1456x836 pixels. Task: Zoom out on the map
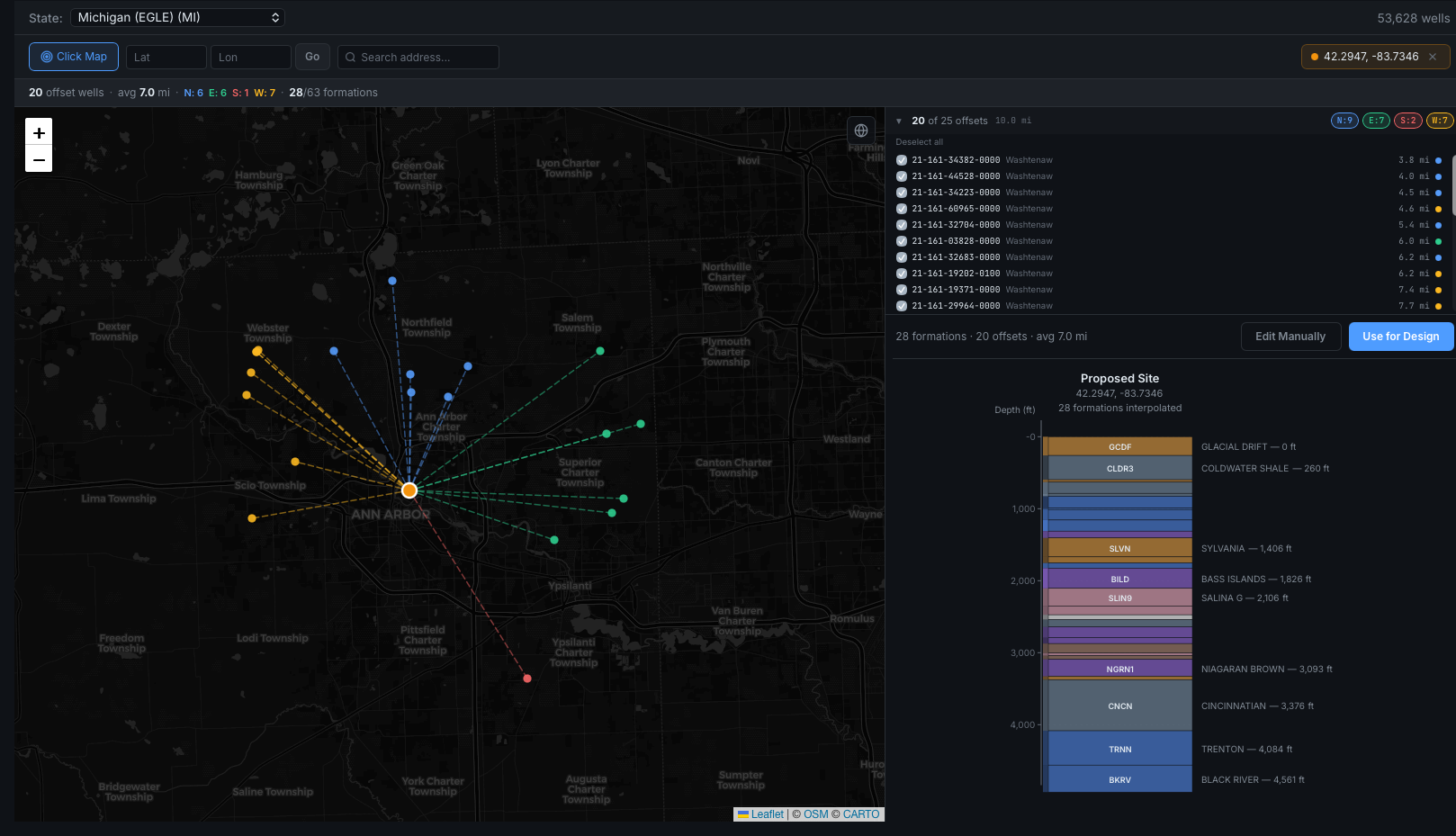click(x=39, y=159)
